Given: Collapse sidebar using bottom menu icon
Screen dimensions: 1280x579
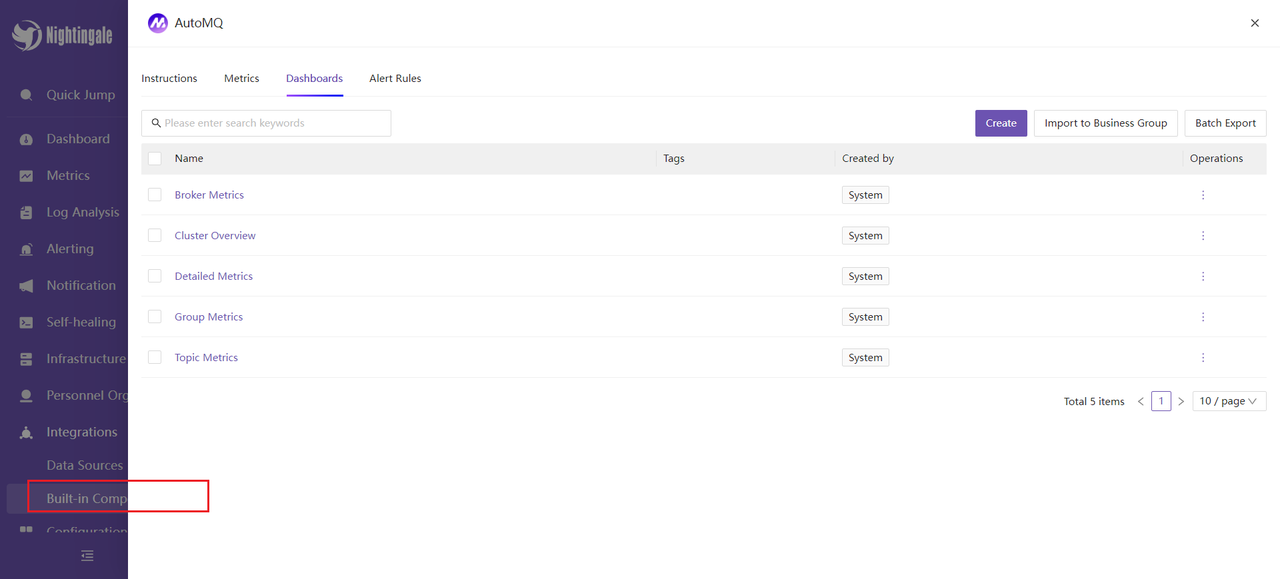Looking at the screenshot, I should click(87, 556).
